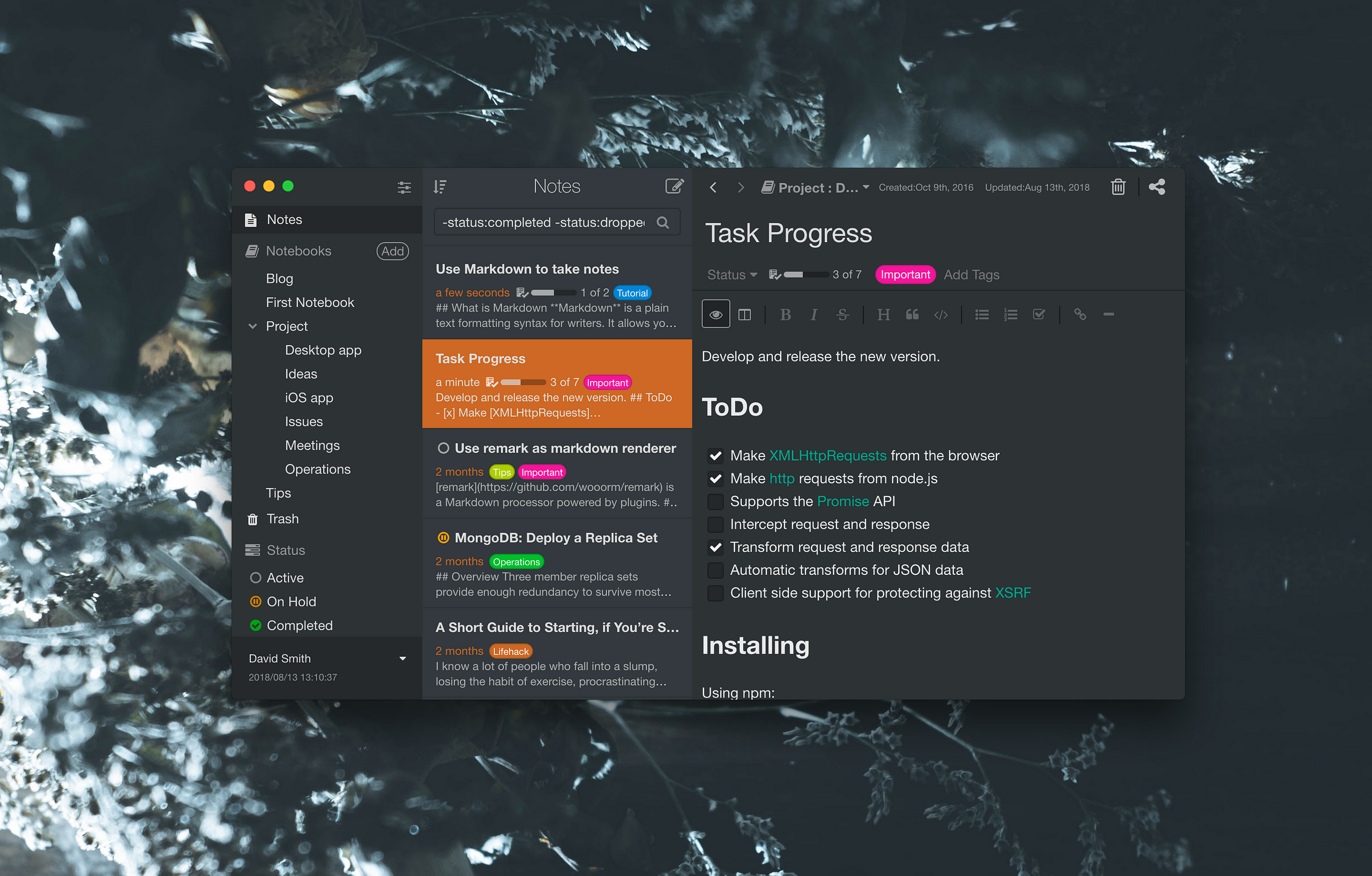Toggle the side-by-side preview icon
Image resolution: width=1372 pixels, height=876 pixels.
pos(744,315)
